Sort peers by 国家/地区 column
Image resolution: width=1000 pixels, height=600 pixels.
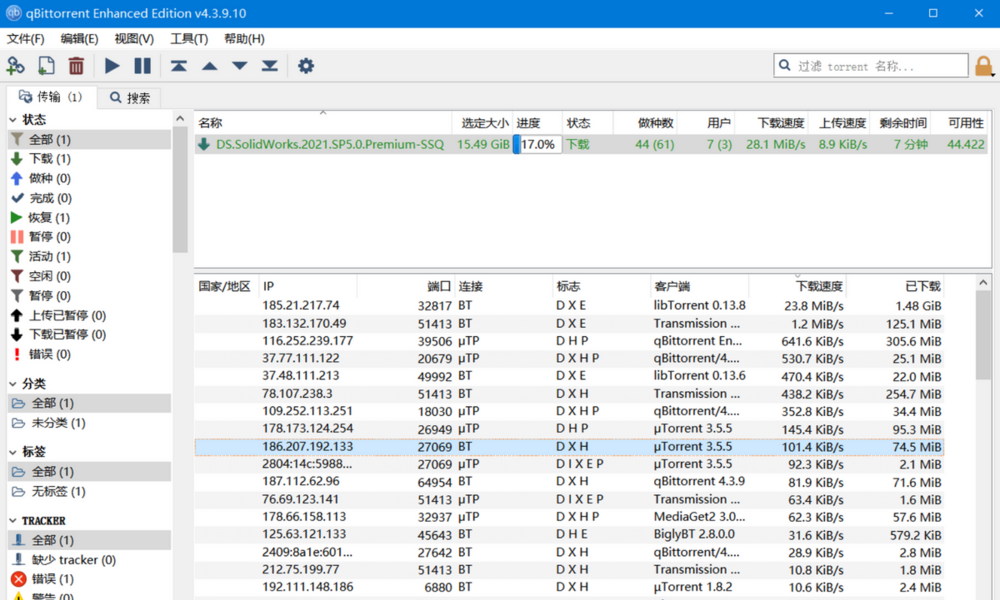coord(226,286)
